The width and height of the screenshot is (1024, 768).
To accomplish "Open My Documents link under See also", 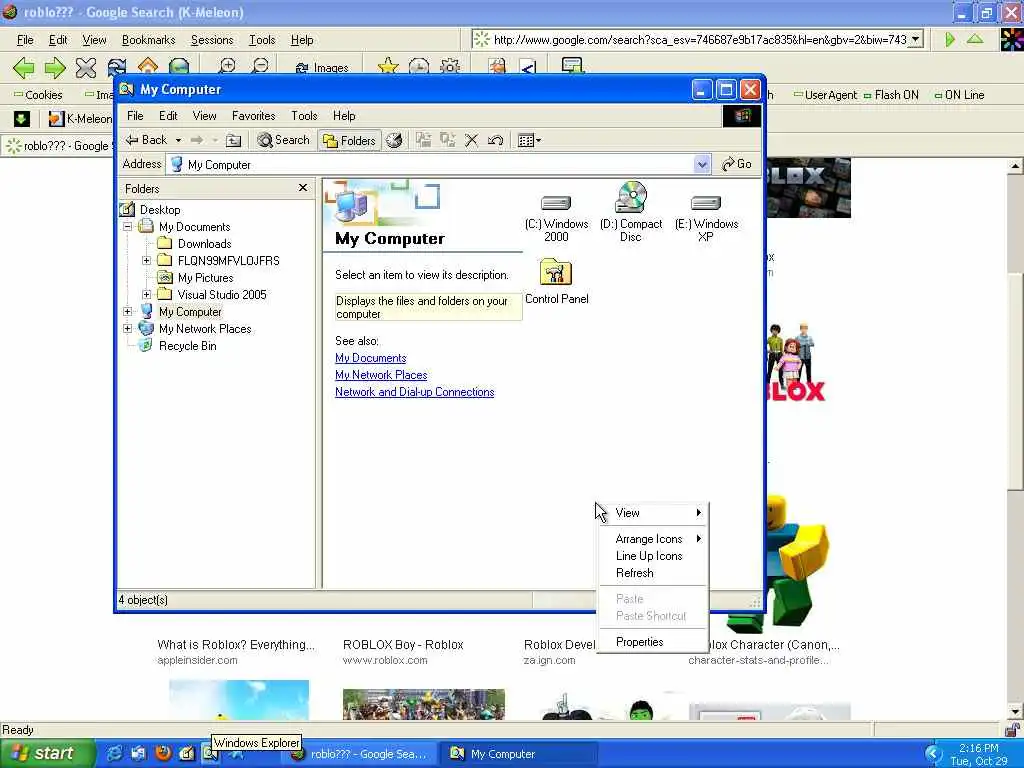I will click(370, 358).
